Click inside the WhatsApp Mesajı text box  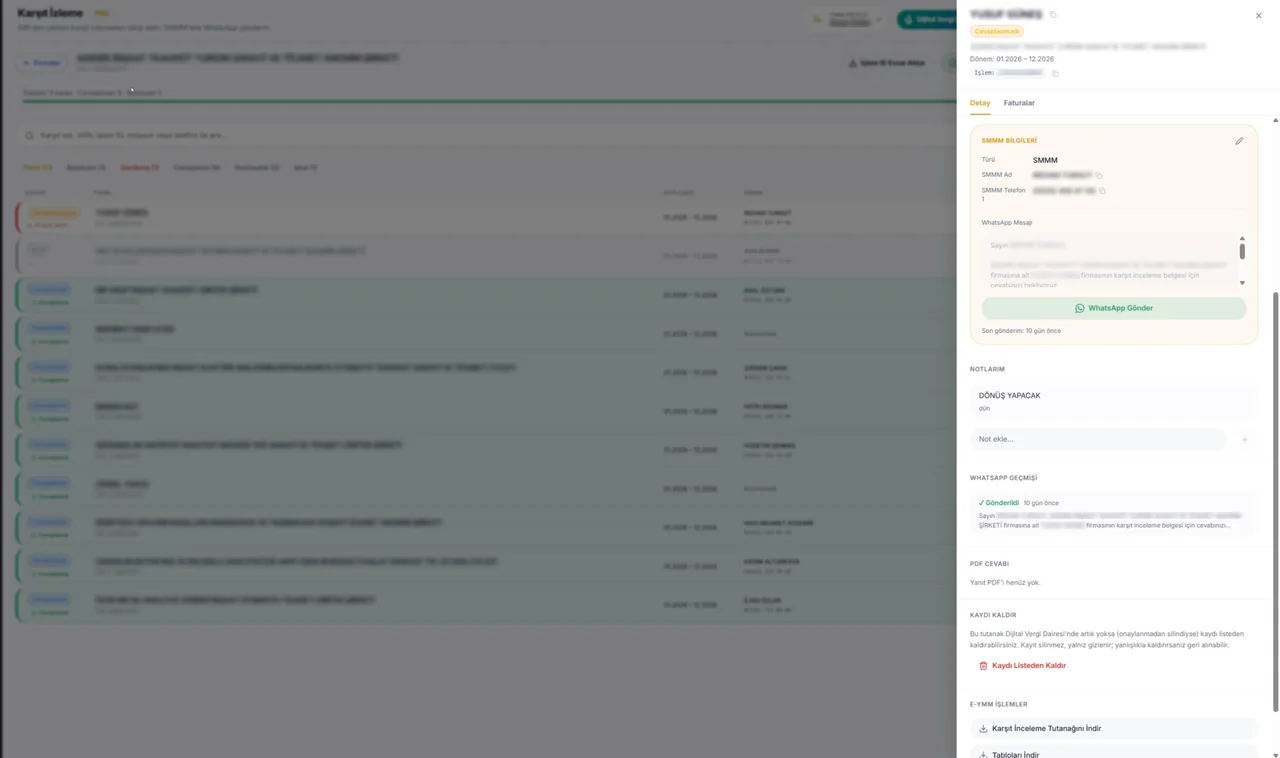1109,263
